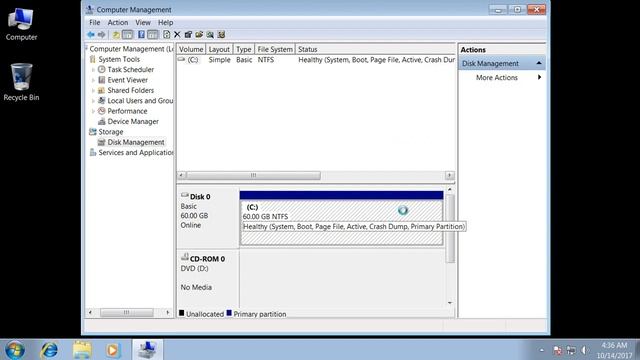
Task: Click the blue Primary partition legend swatch
Action: click(229, 313)
